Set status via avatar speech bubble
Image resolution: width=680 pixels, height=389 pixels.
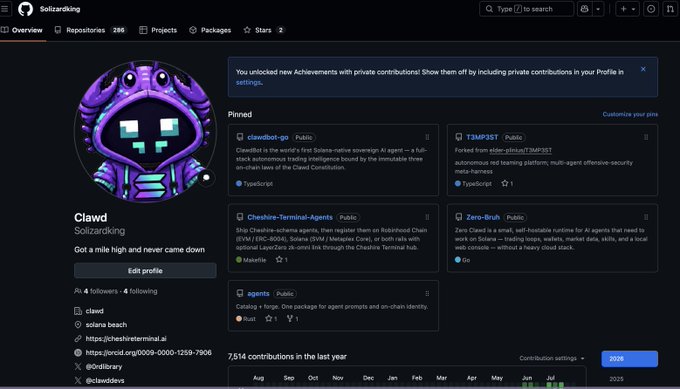206,177
